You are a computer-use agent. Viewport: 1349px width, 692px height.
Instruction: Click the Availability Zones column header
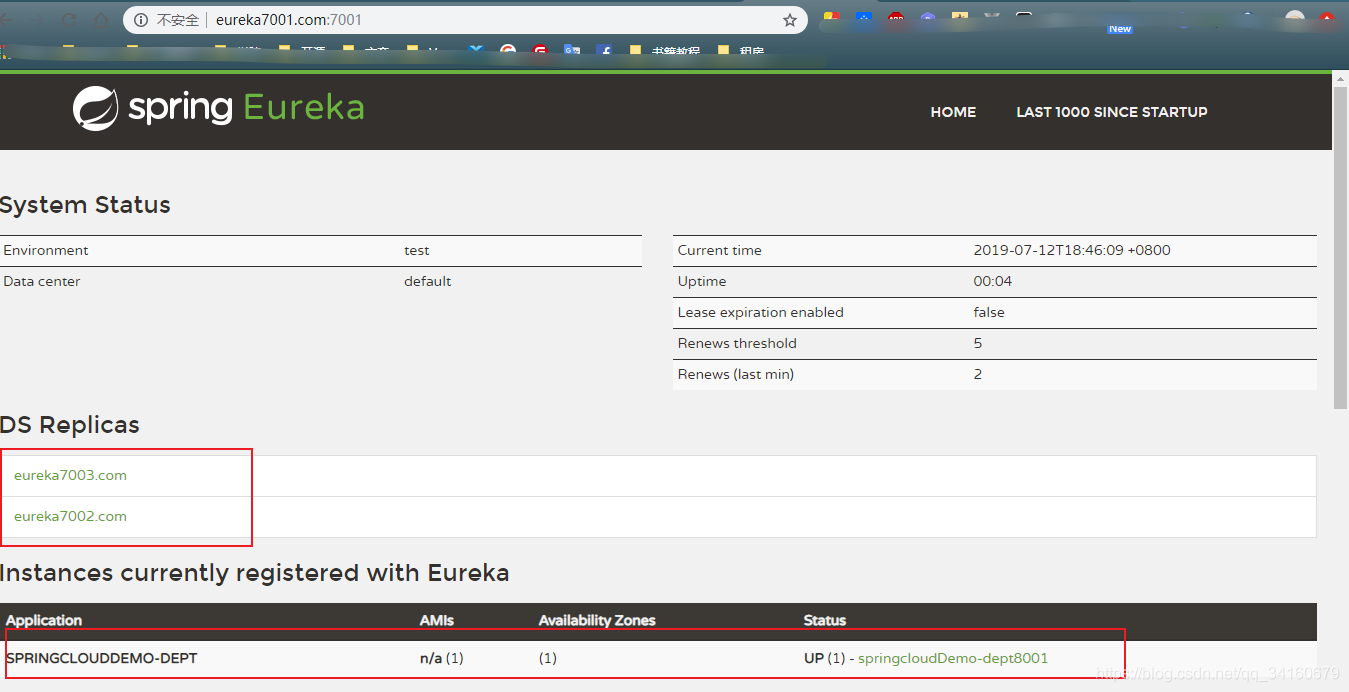tap(597, 620)
